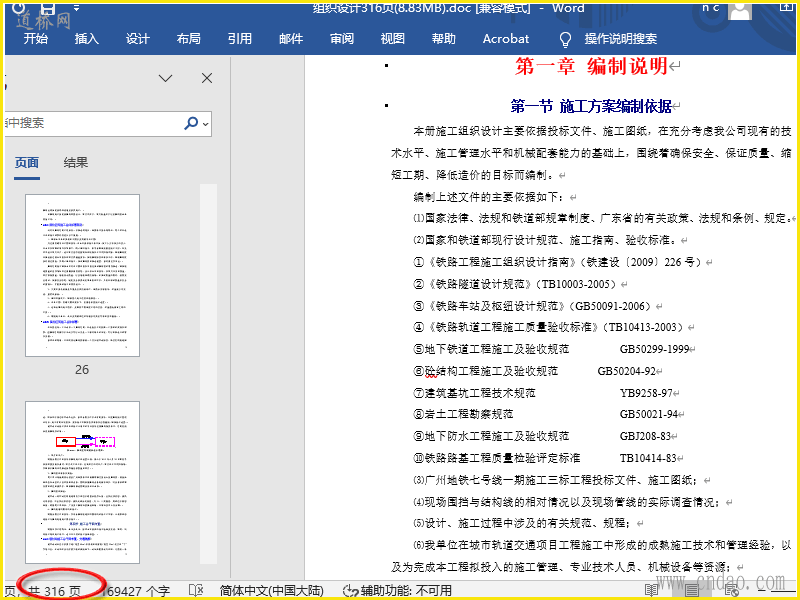Close the navigation pane

(207, 78)
